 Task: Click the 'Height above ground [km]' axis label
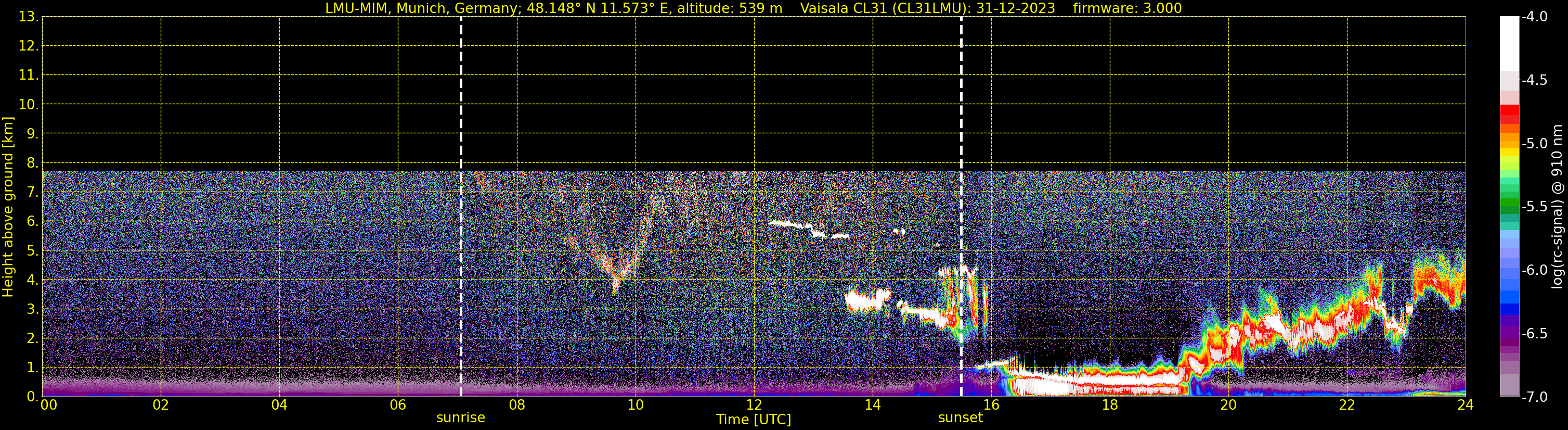point(8,207)
